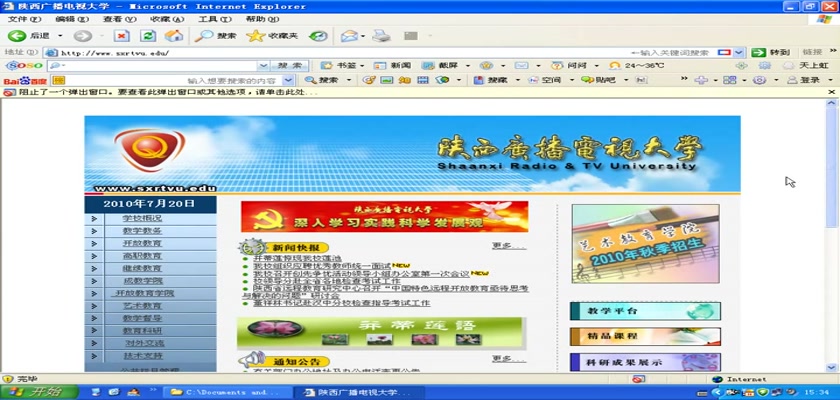Screen dimensions: 840x400
Task: Open the address bar keyword search dropdown
Action: pos(739,52)
